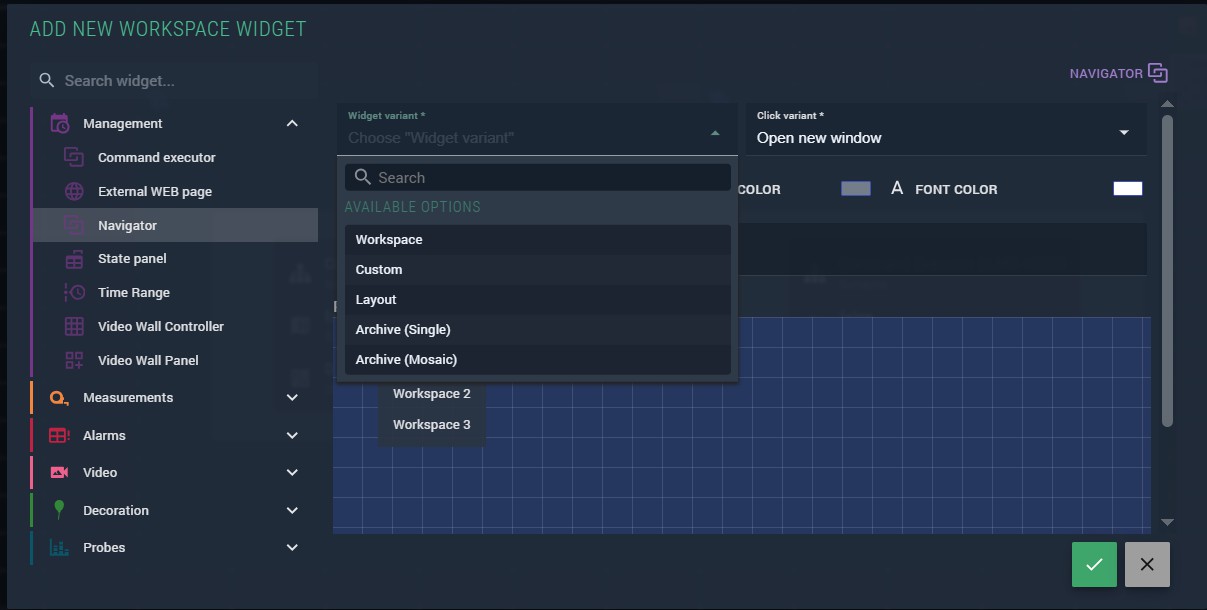Click the Video Wall Panel icon
1207x610 pixels.
[74, 361]
